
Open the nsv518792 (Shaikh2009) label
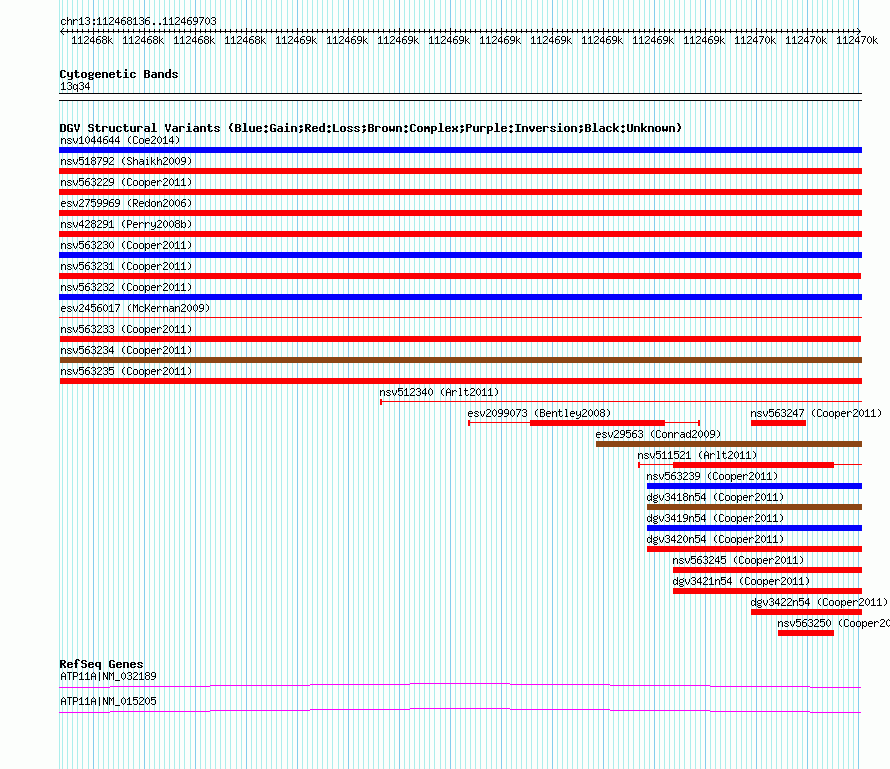click(126, 161)
